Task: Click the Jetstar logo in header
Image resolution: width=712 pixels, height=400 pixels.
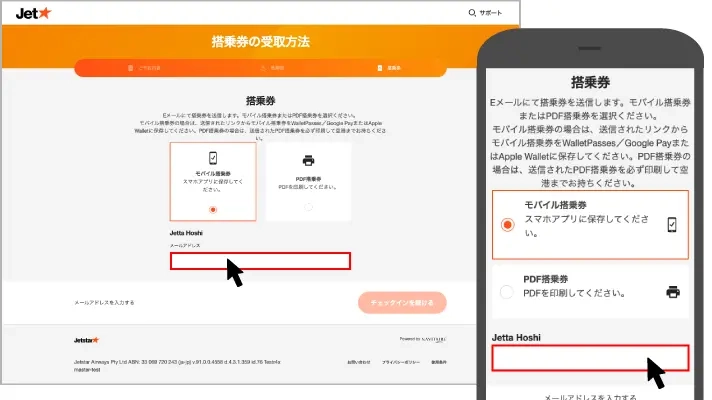Action: pyautogui.click(x=34, y=13)
